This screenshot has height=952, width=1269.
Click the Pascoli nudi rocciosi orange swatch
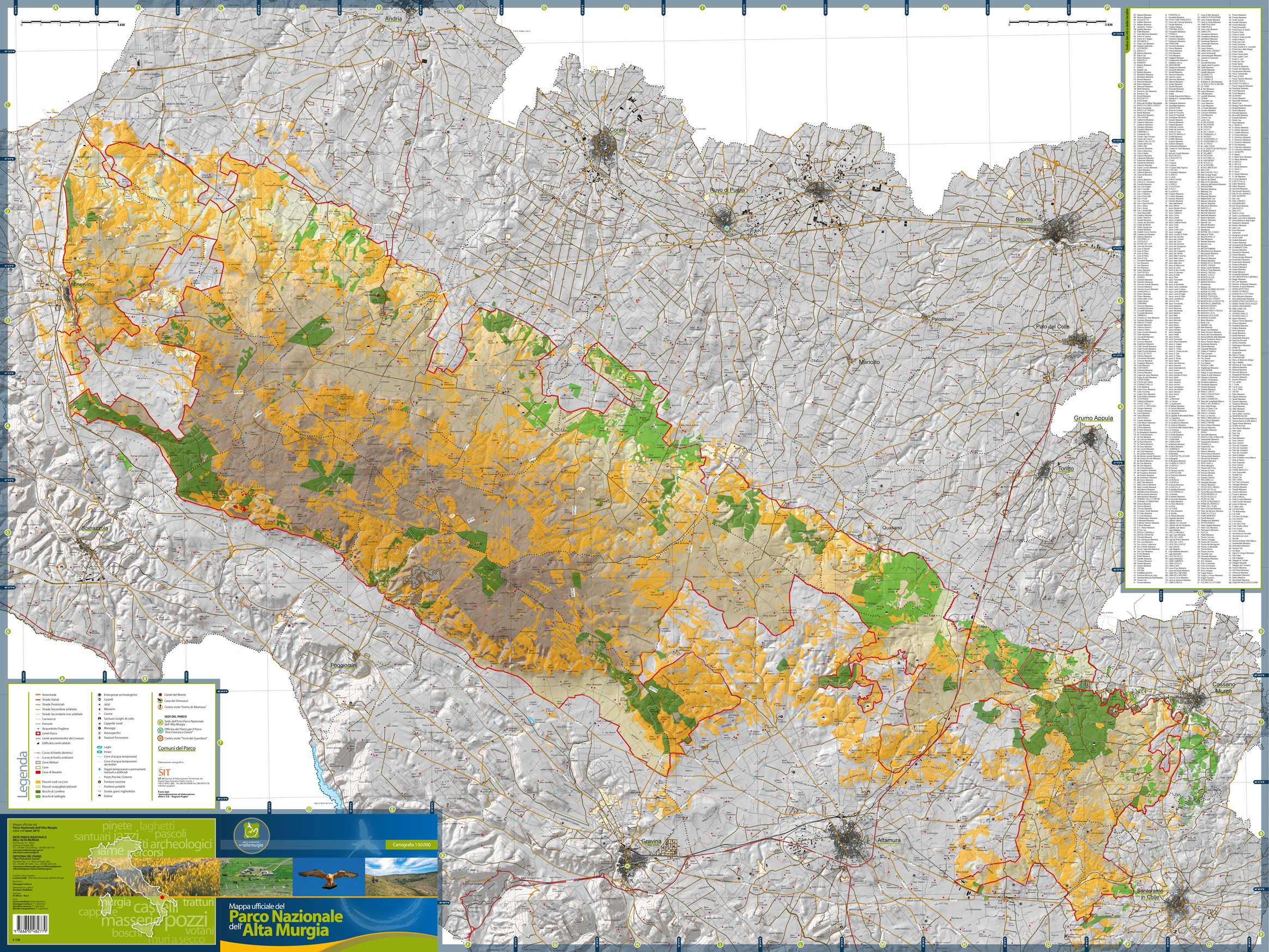pos(38,782)
